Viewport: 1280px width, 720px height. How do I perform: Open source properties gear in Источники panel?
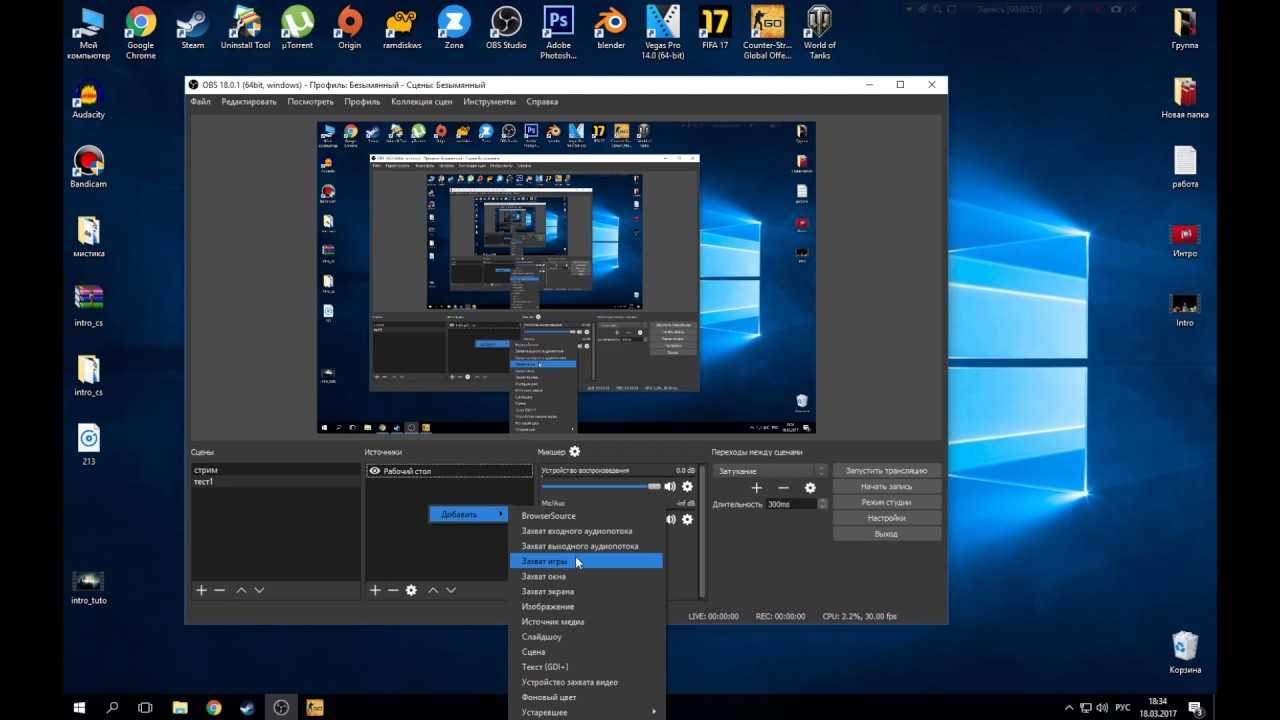(411, 590)
